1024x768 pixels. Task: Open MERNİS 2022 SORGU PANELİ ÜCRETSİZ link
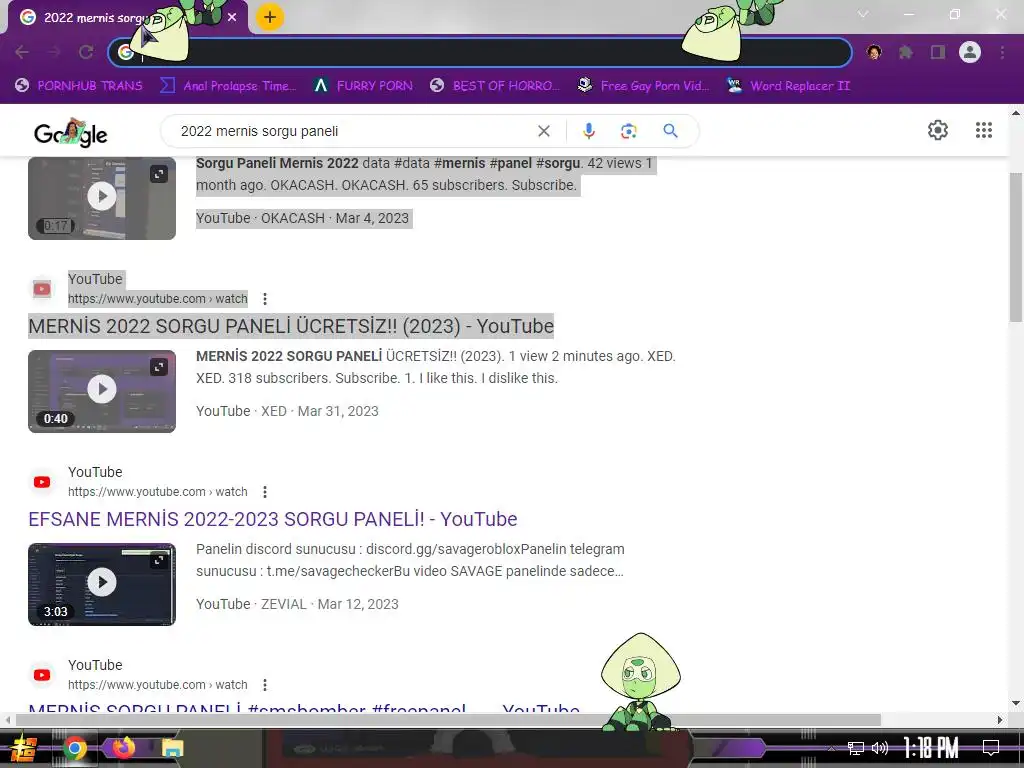291,326
